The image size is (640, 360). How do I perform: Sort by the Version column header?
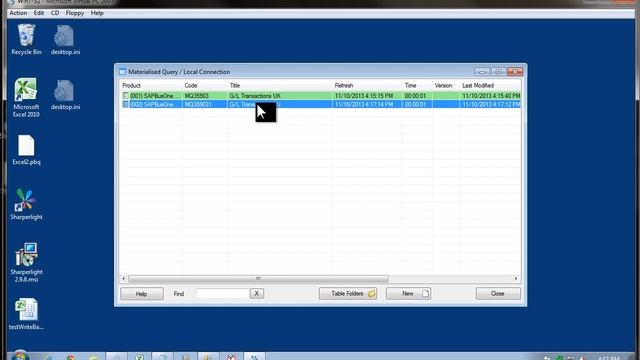coord(446,86)
